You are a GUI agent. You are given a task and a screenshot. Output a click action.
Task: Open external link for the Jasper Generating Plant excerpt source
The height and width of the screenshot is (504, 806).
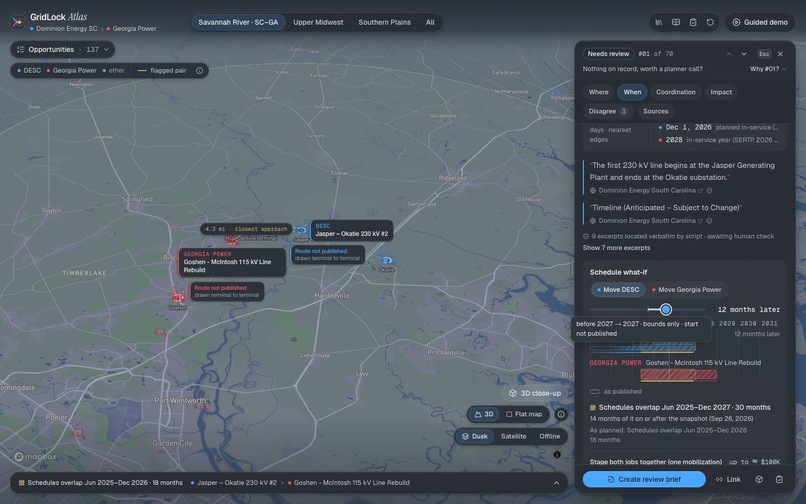coord(700,191)
